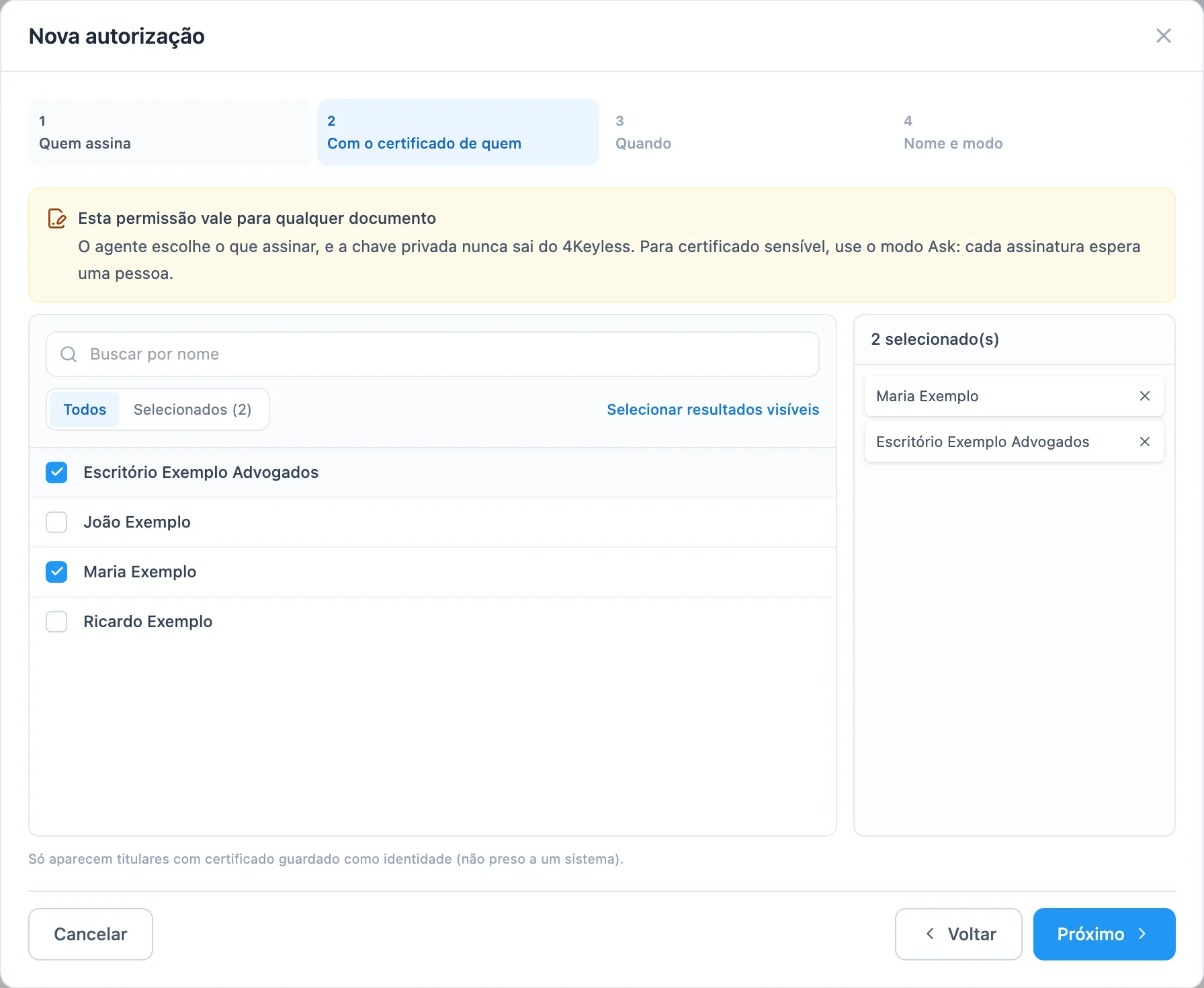This screenshot has height=988, width=1204.
Task: Click the Maria Exemplo name in the left list
Action: tap(140, 572)
